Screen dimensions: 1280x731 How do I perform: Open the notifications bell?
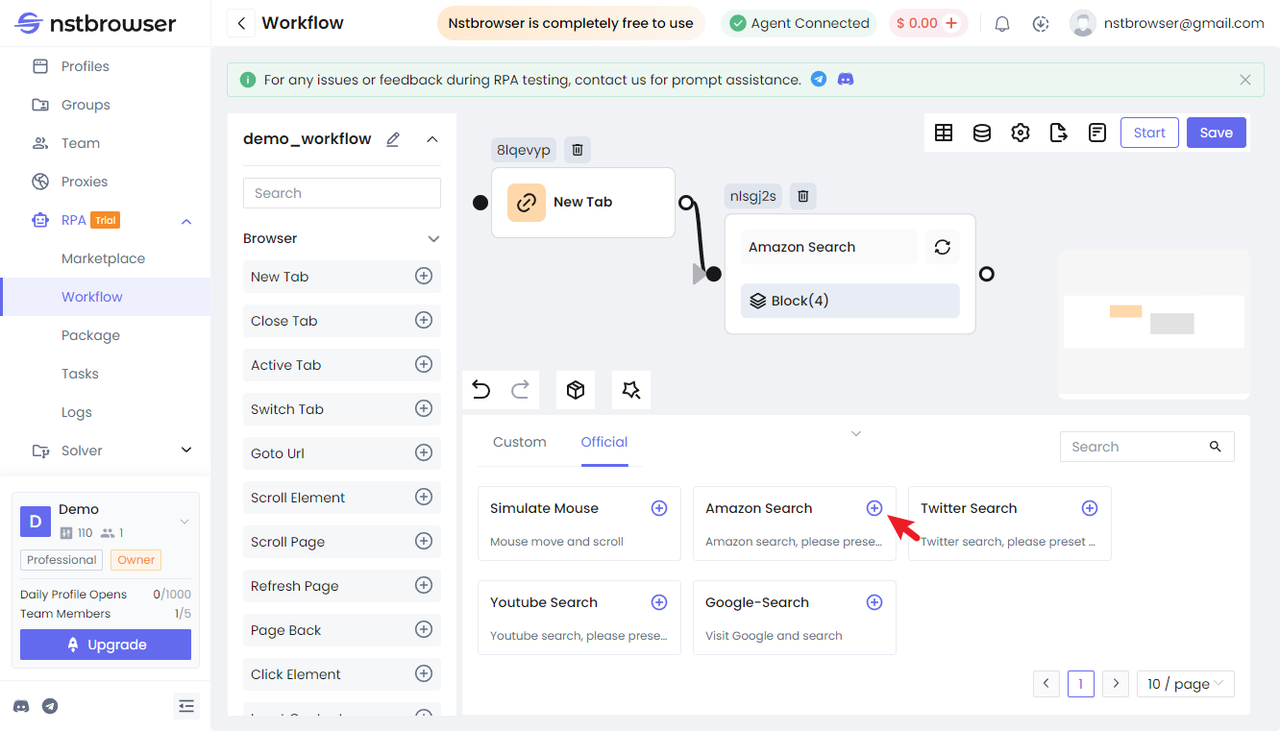tap(1002, 23)
